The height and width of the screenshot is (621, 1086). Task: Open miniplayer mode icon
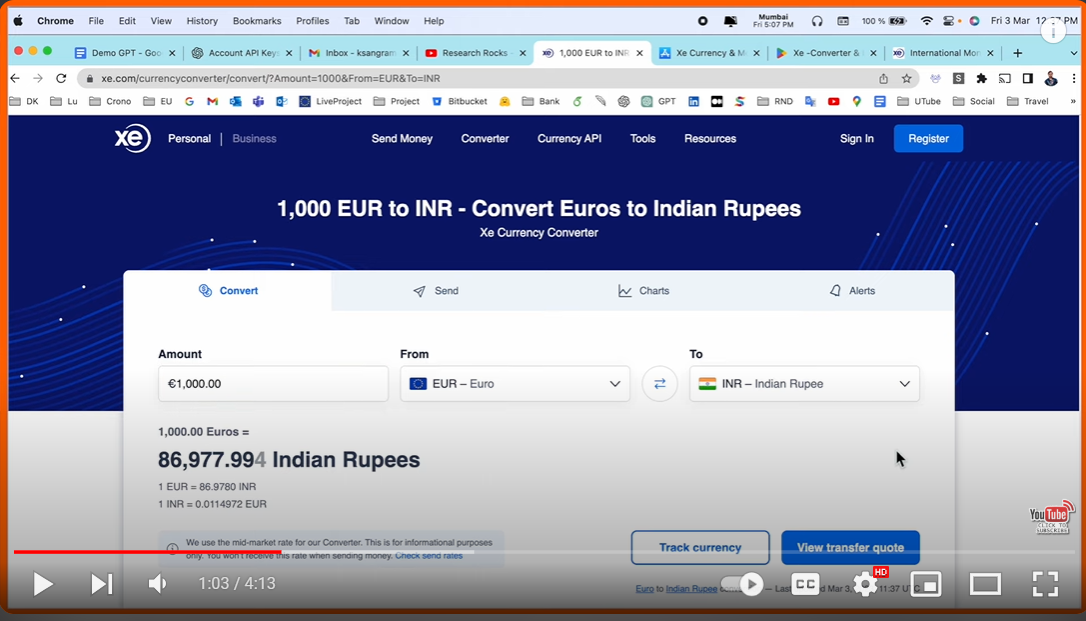coord(926,584)
